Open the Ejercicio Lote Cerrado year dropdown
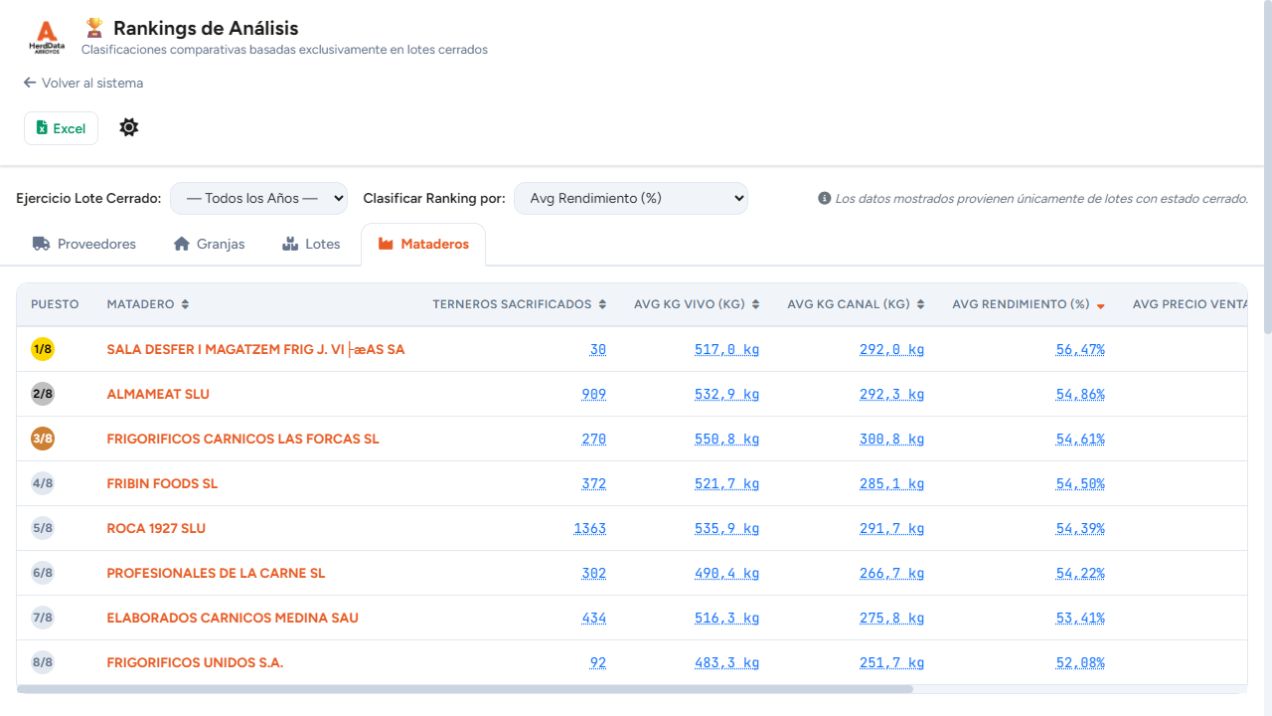Image resolution: width=1272 pixels, height=716 pixels. coord(259,198)
